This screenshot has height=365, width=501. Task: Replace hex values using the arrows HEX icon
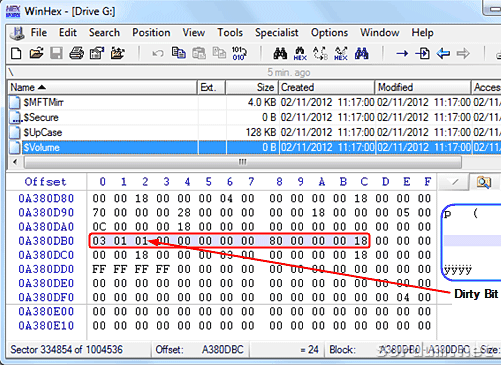[x=341, y=53]
